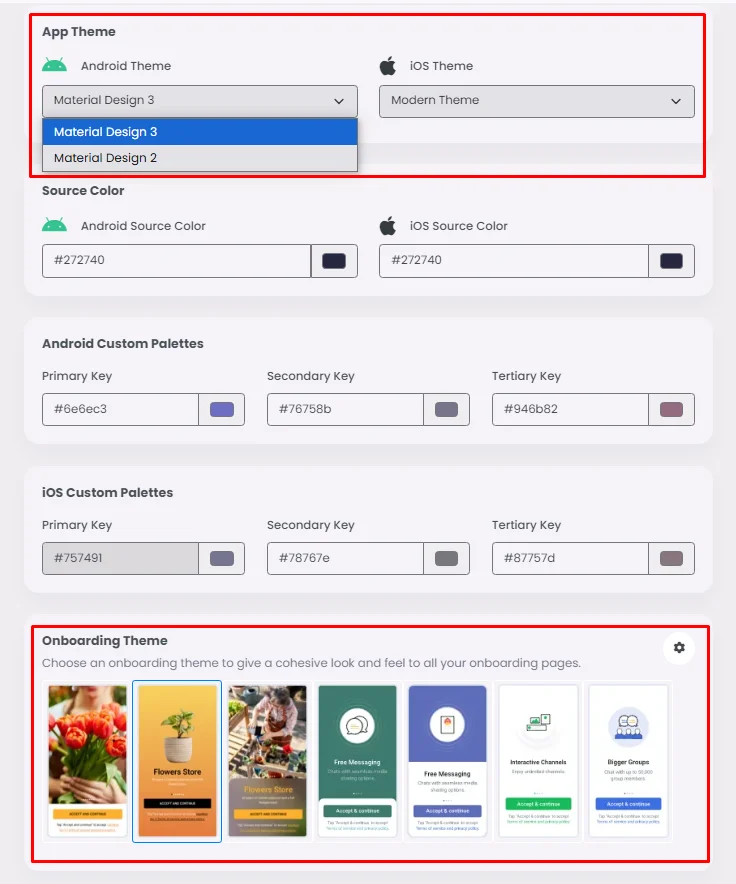Edit Android Secondary Key hex #76758b
The width and height of the screenshot is (736, 884).
click(x=345, y=409)
